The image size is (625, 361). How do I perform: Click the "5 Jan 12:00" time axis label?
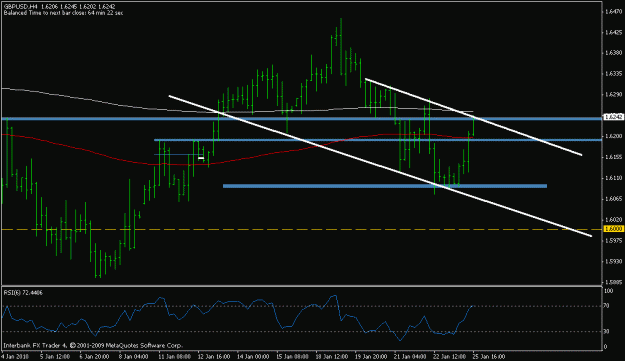[x=56, y=356]
